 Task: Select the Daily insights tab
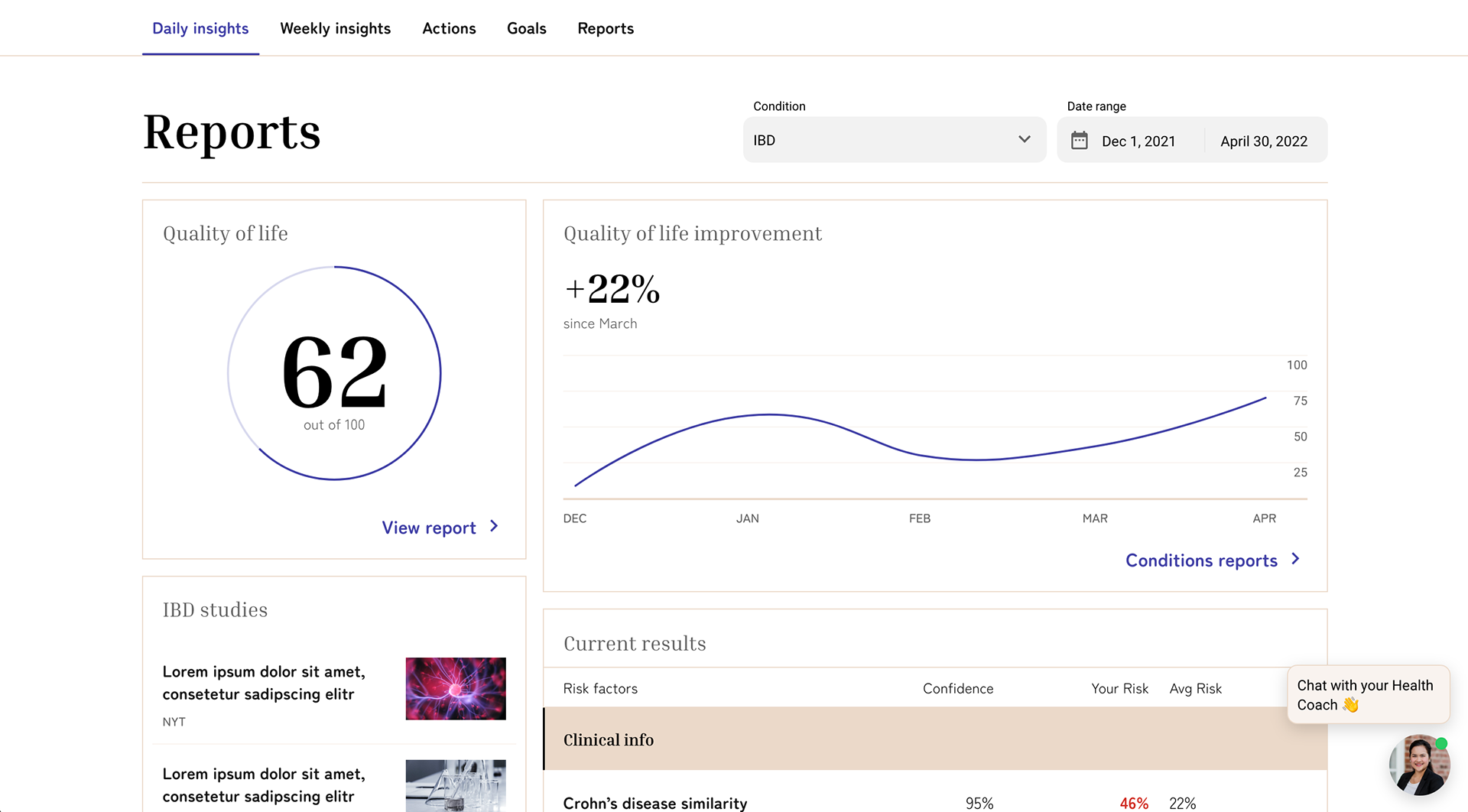click(x=200, y=29)
